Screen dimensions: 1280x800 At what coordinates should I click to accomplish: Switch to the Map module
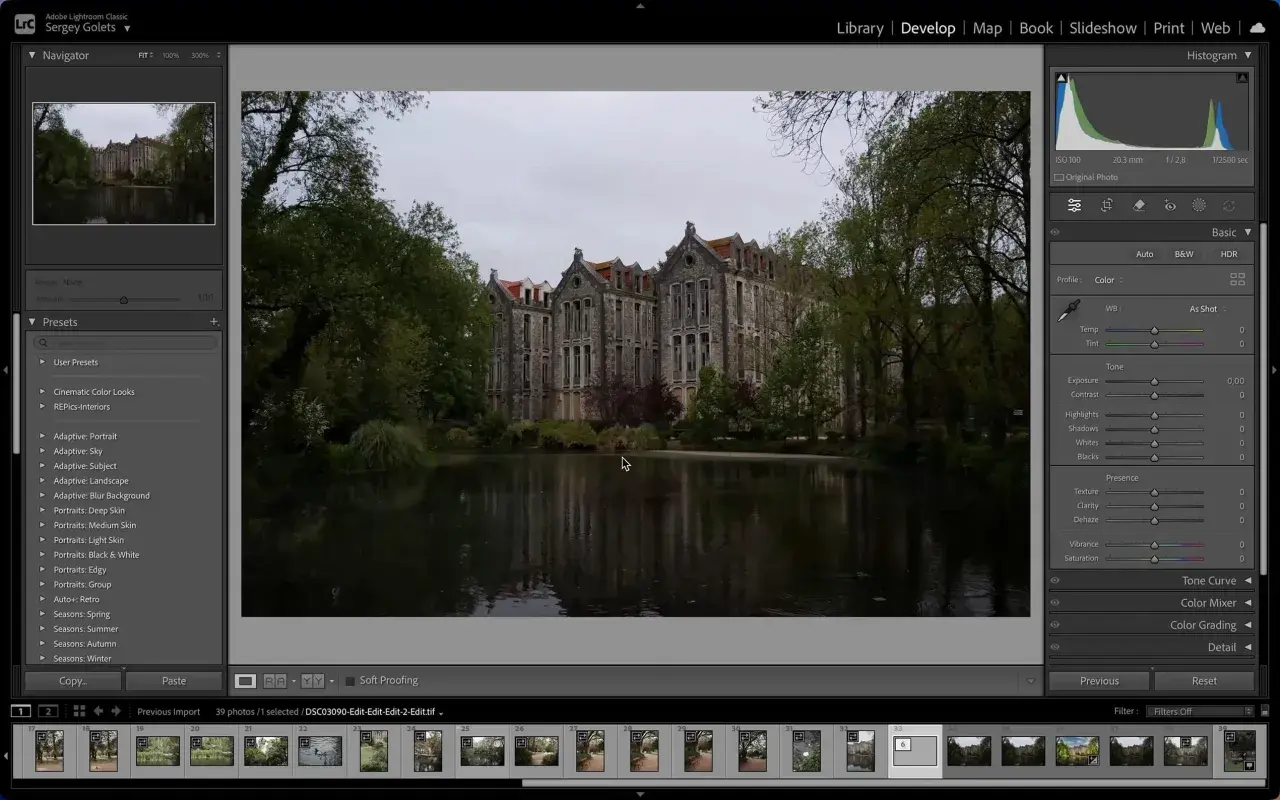(x=987, y=28)
